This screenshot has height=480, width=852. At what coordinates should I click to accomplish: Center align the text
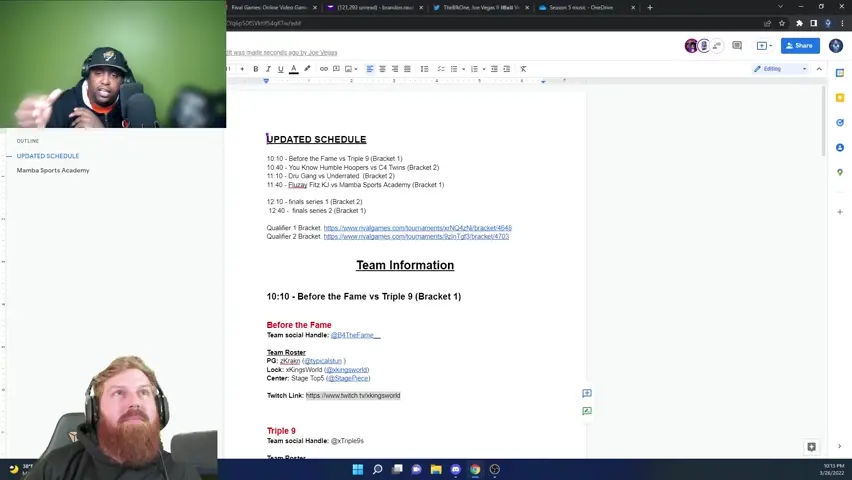(382, 69)
